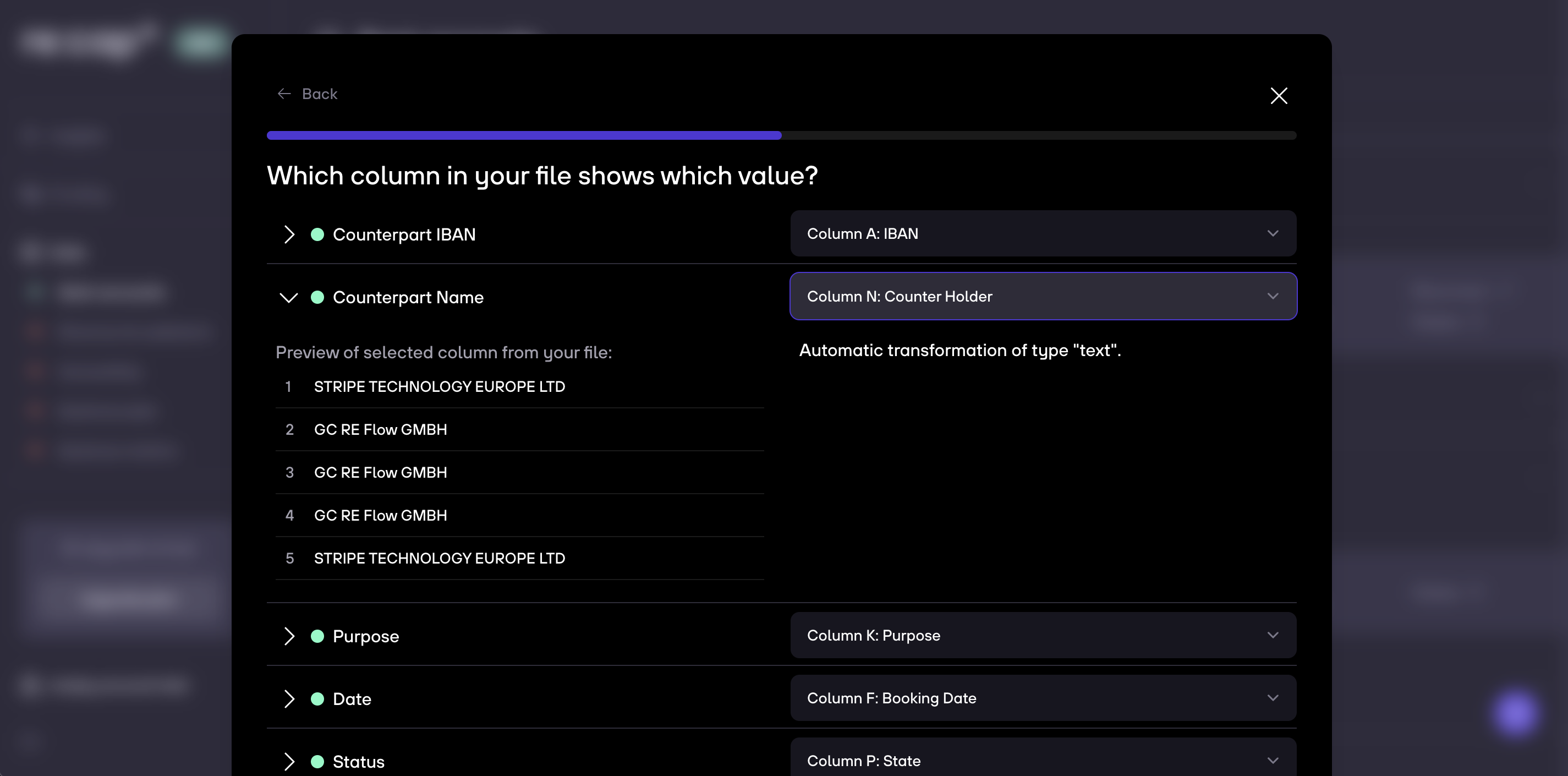Select preview row 4 GC RE Flow GMBH

click(519, 515)
